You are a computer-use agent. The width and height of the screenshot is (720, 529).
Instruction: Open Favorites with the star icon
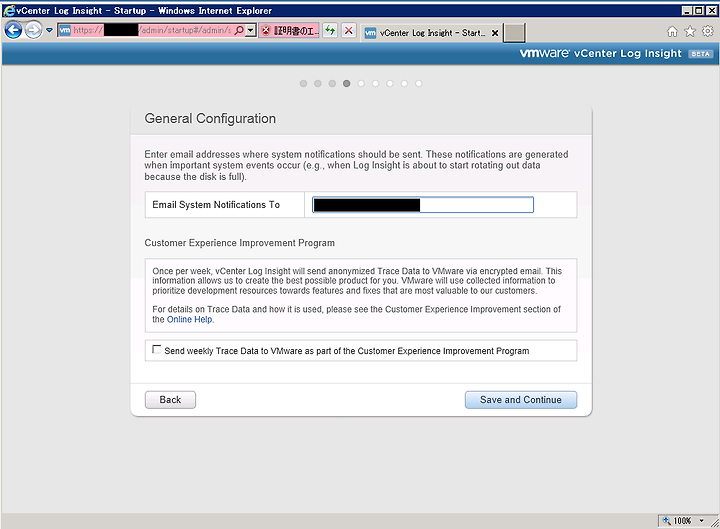tap(690, 31)
